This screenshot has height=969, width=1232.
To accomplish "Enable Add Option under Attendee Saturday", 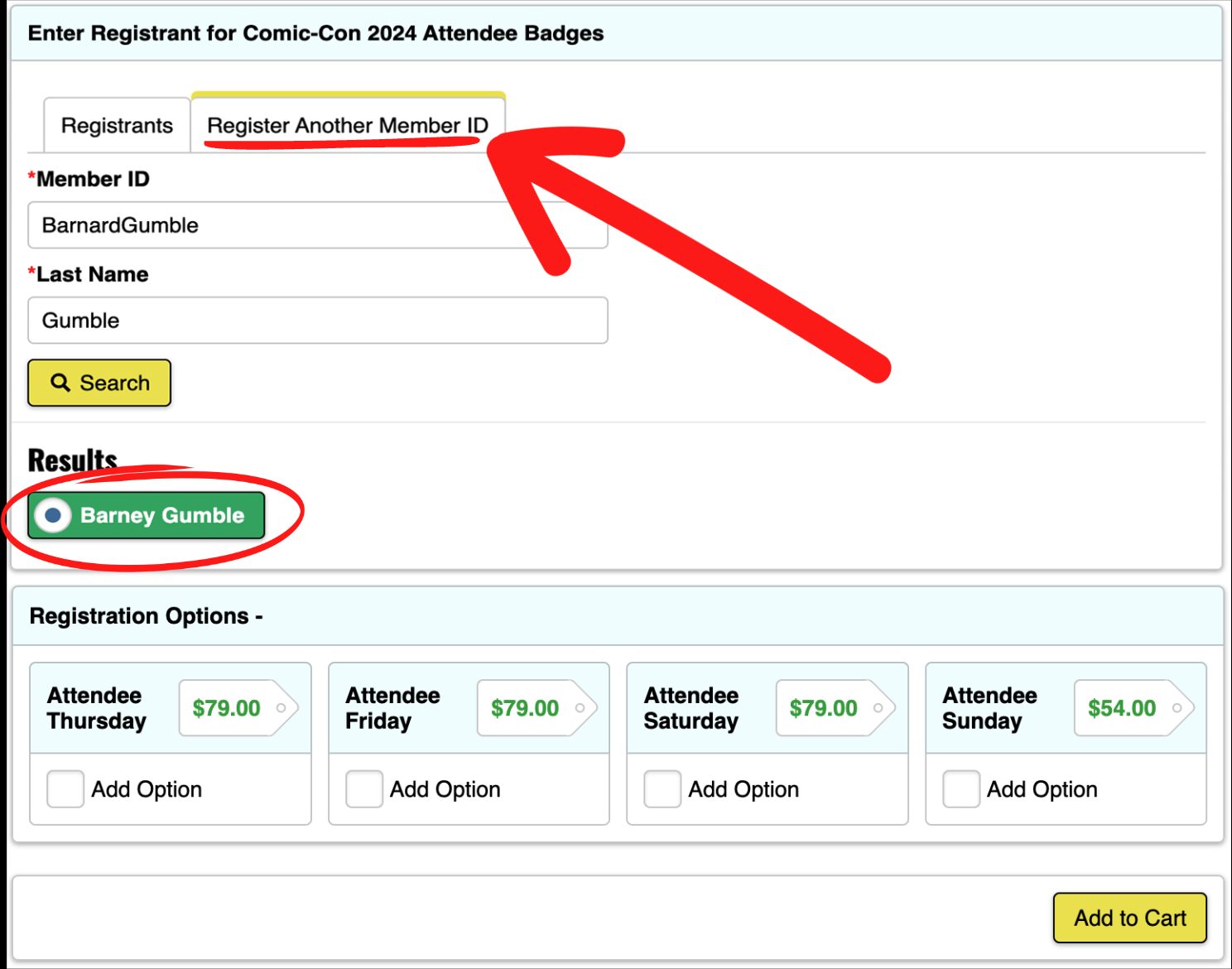I will click(x=662, y=789).
